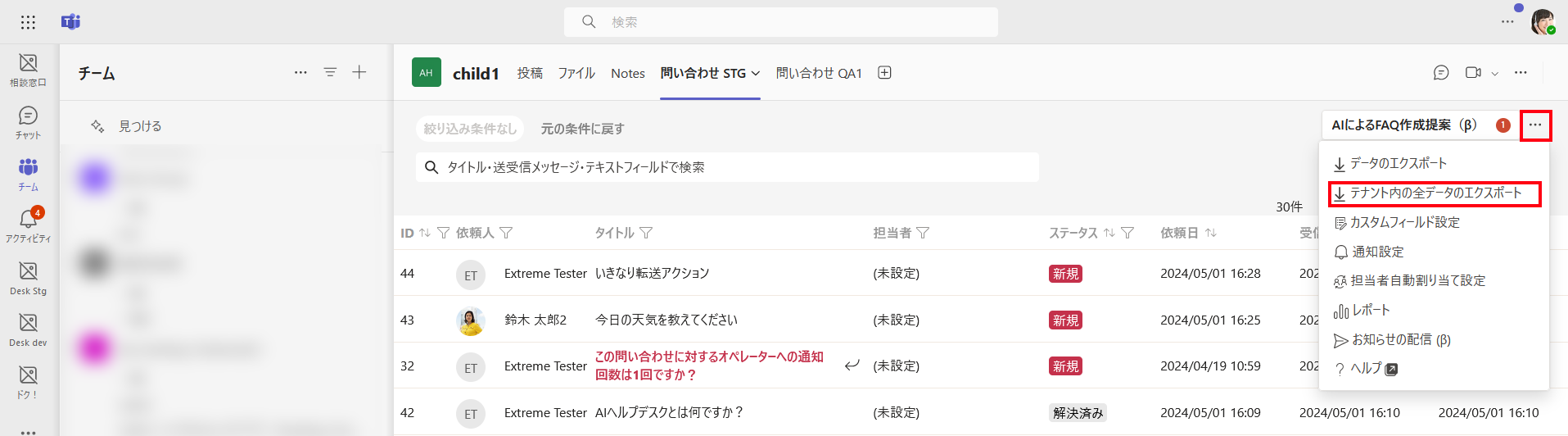This screenshot has height=436, width=1568.
Task: Open more options in チーム panel header
Action: [300, 72]
